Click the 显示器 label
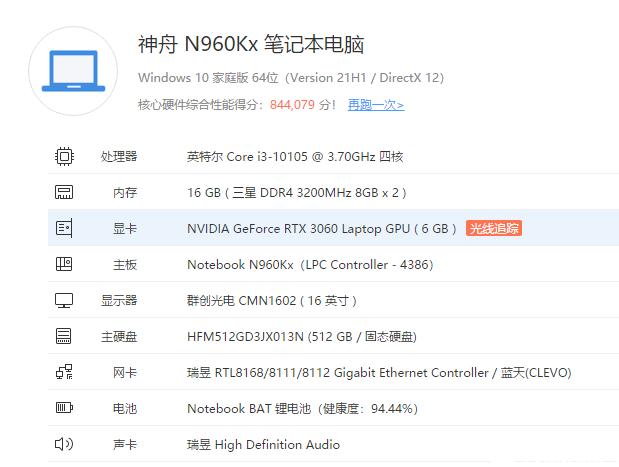The width and height of the screenshot is (619, 467). pyautogui.click(x=119, y=301)
